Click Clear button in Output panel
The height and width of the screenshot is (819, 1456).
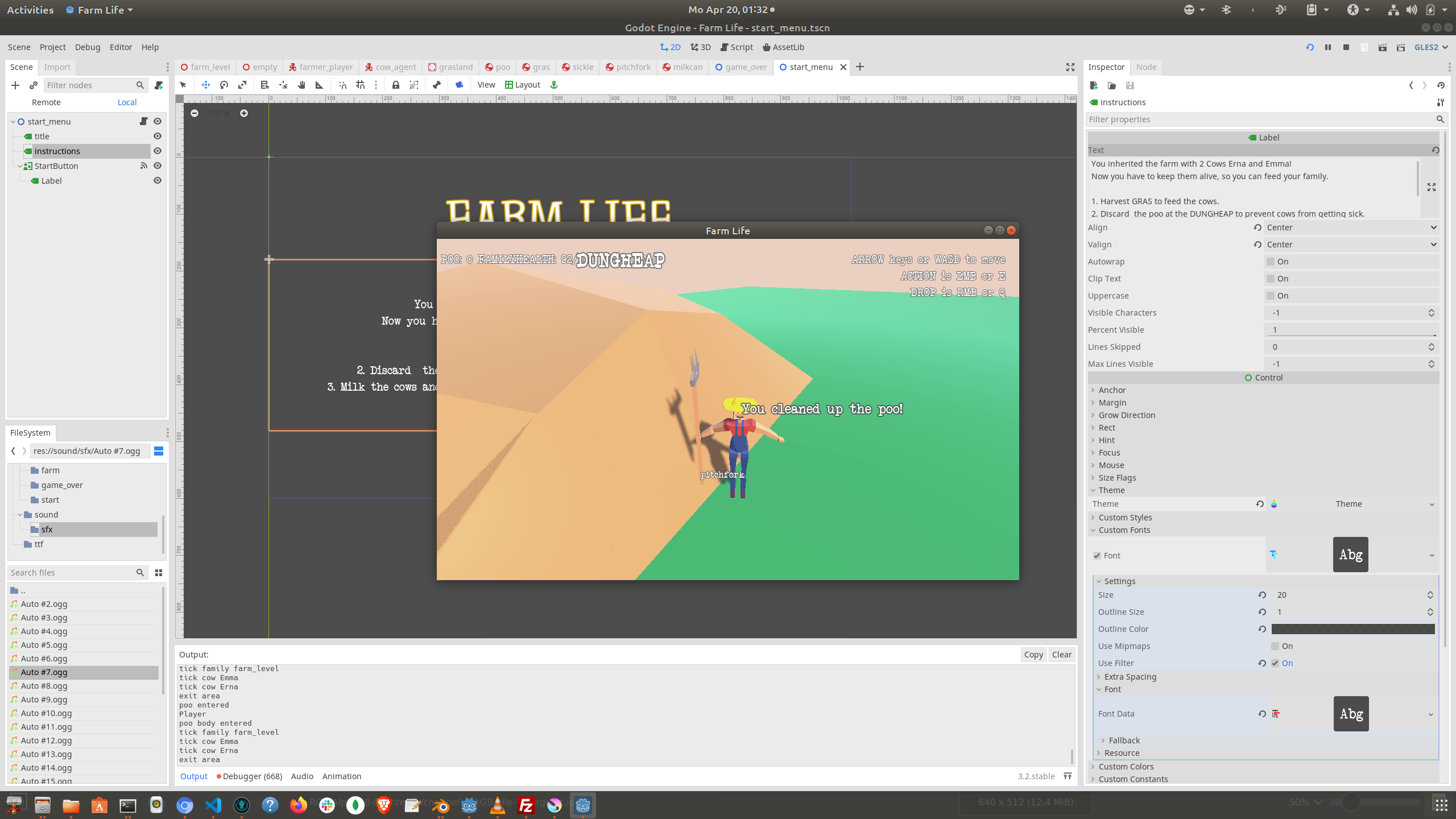coord(1062,653)
